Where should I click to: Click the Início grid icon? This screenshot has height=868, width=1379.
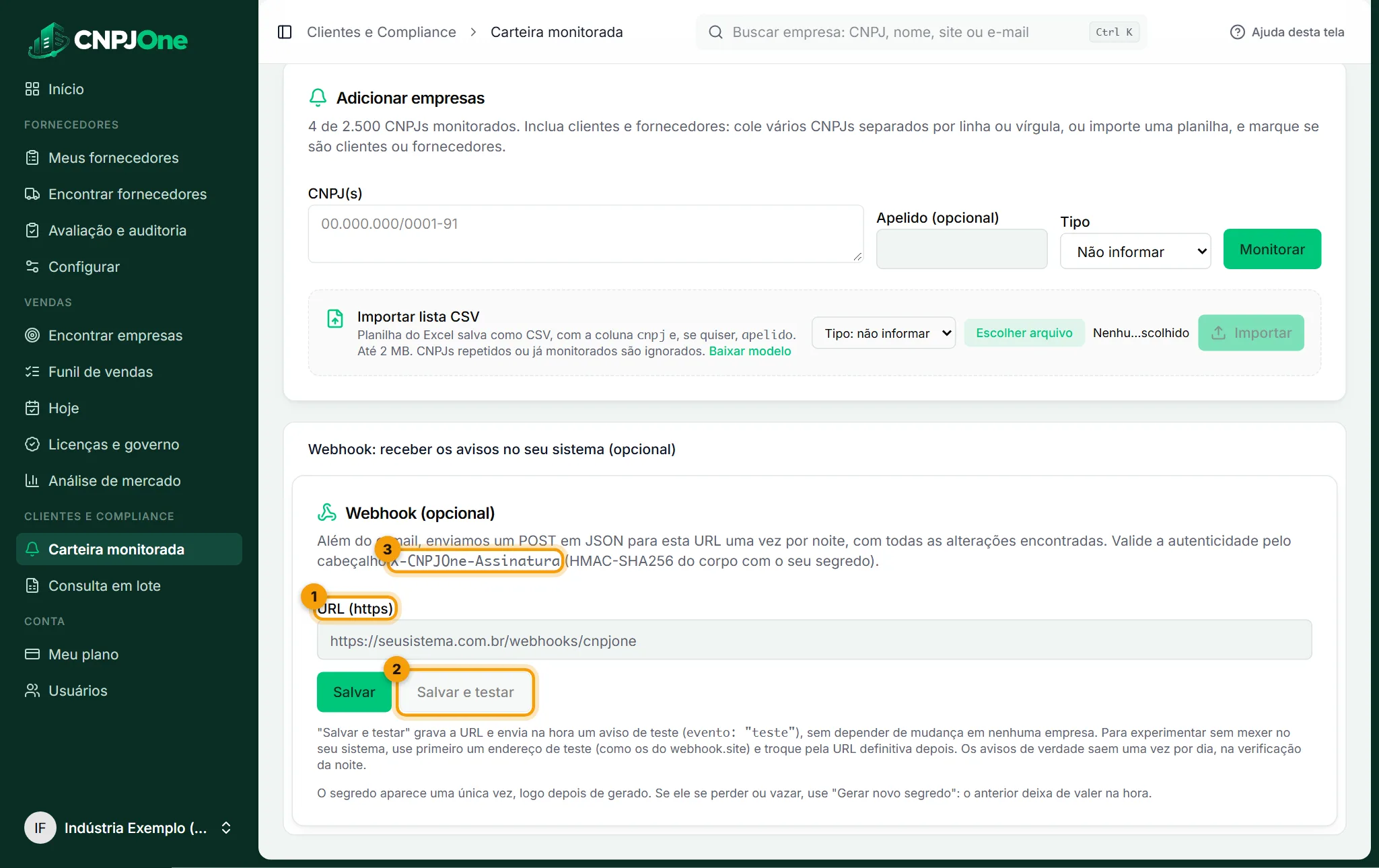tap(32, 89)
